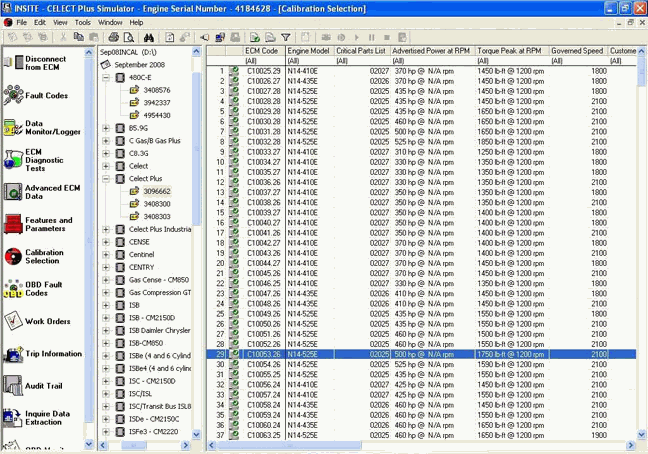Open the View menu
The height and width of the screenshot is (454, 648).
60,22
